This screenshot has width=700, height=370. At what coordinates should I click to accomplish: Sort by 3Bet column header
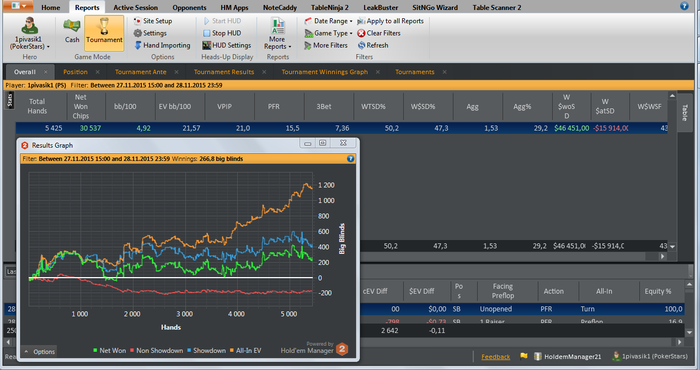[x=324, y=106]
